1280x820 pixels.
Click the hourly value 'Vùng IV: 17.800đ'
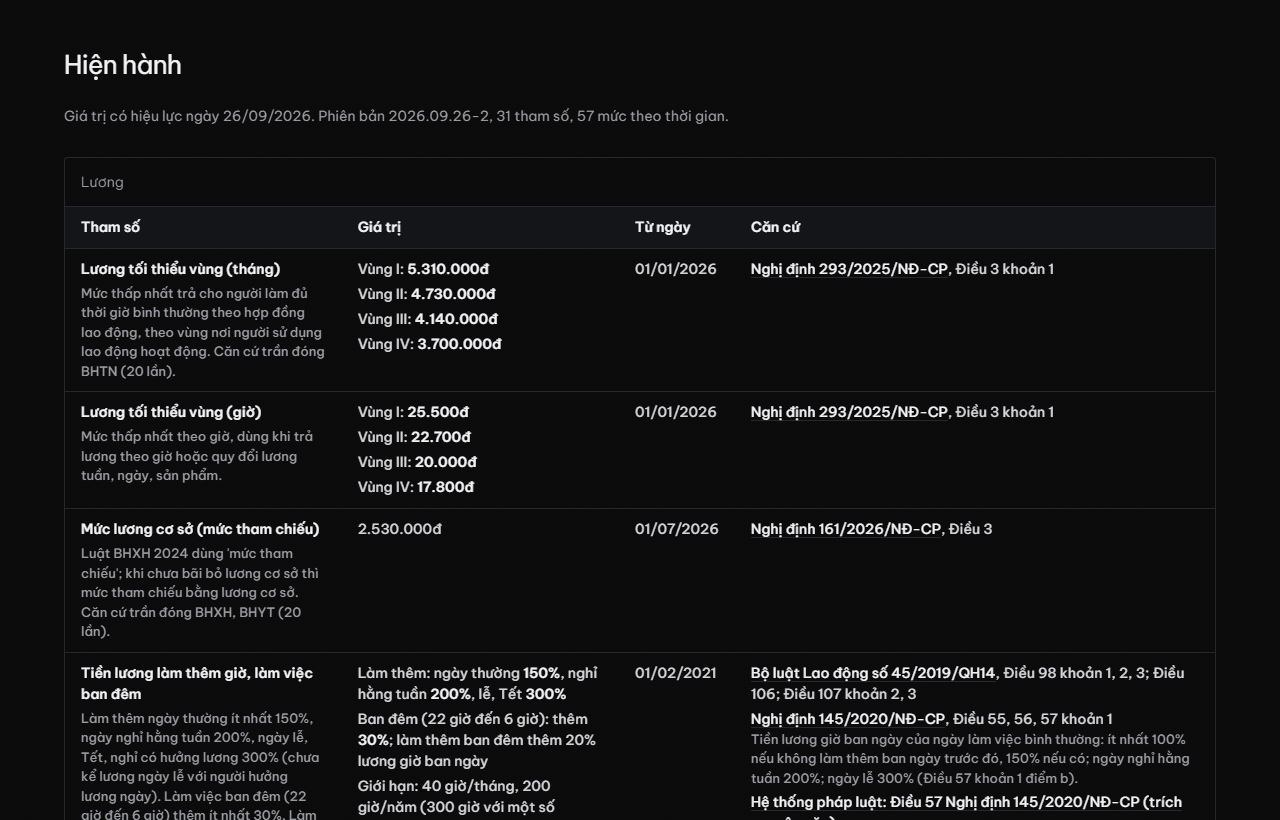416,487
